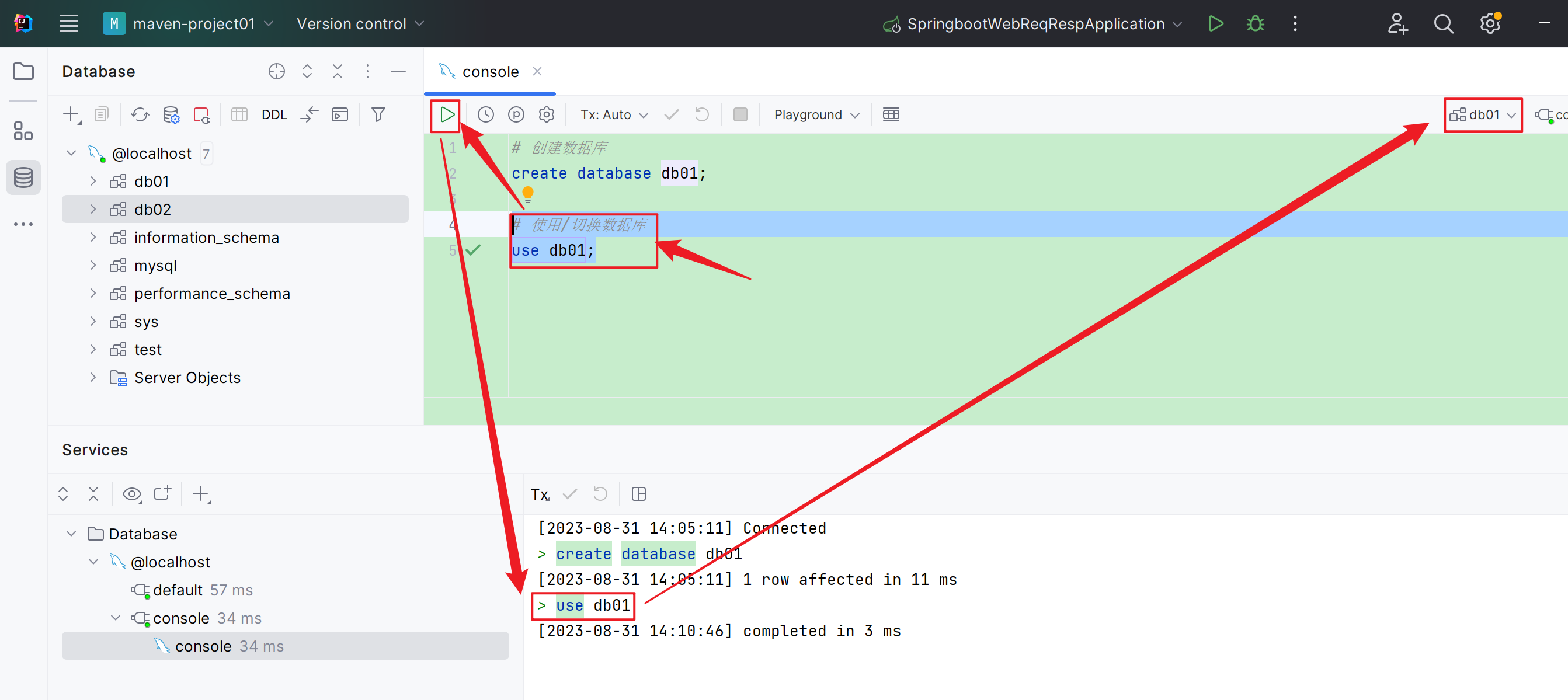Open Data Source Properties icon
This screenshot has height=700, width=1568.
pyautogui.click(x=171, y=114)
